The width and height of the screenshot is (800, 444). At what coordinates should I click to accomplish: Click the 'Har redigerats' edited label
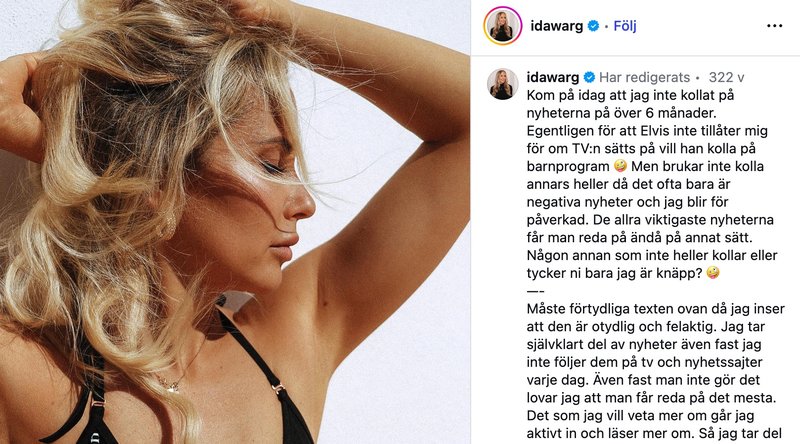tap(644, 78)
